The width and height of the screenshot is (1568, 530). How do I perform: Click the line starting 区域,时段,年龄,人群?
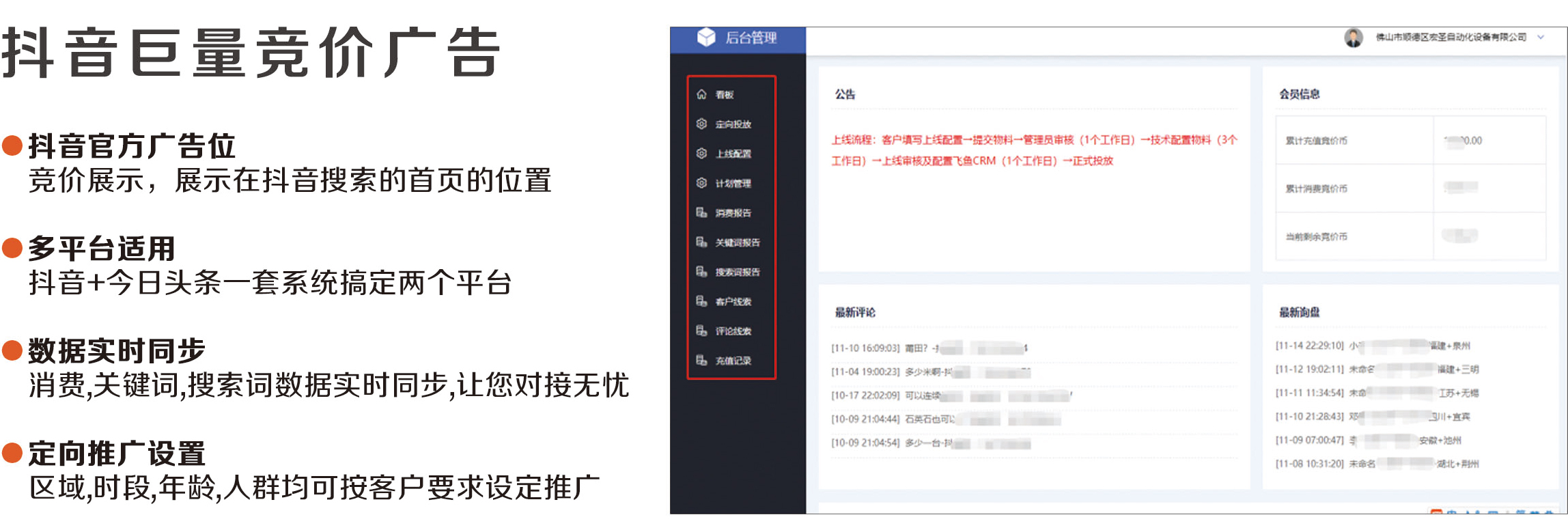pos(314,488)
